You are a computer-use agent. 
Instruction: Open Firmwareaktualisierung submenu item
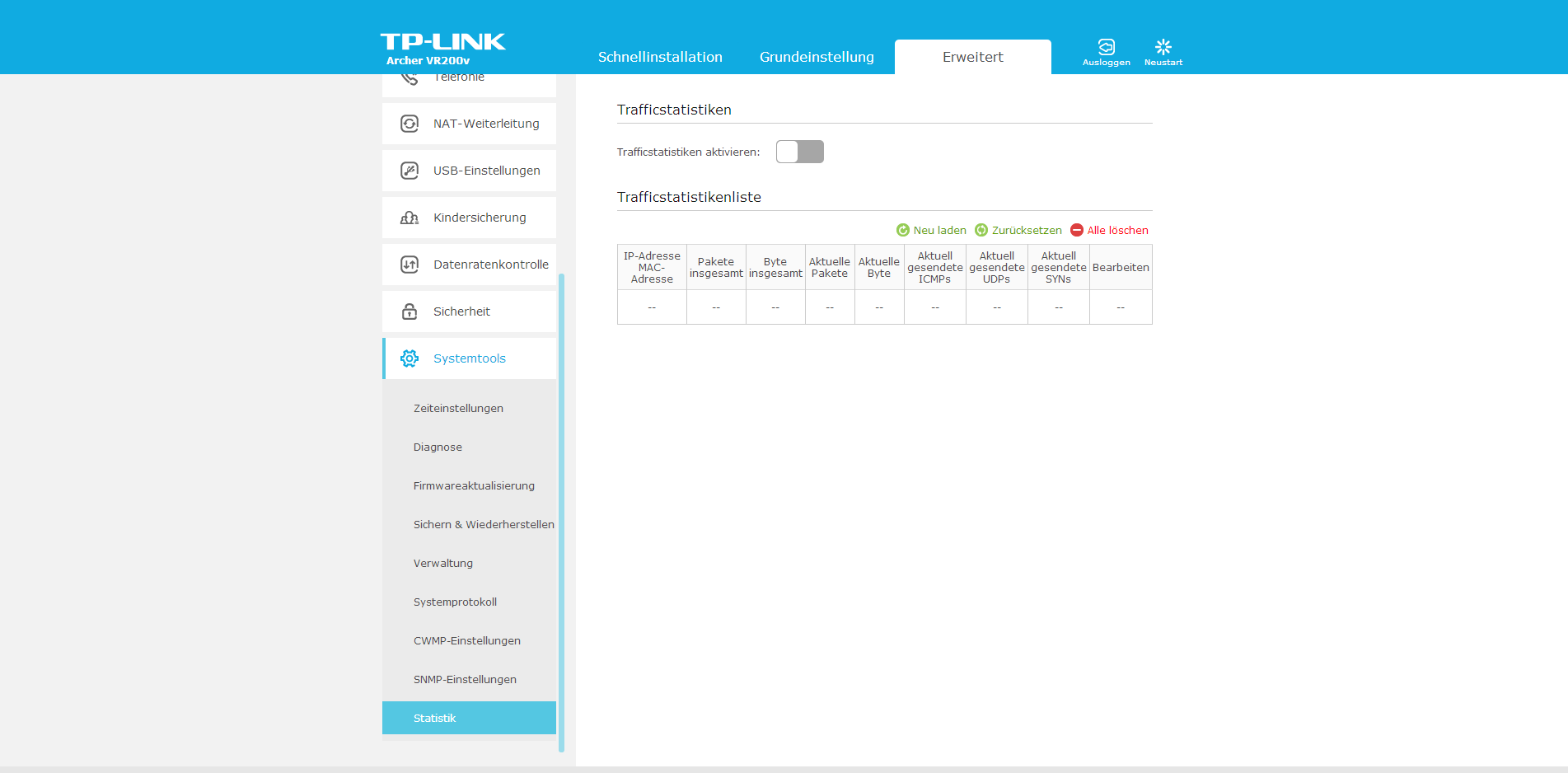click(x=474, y=486)
